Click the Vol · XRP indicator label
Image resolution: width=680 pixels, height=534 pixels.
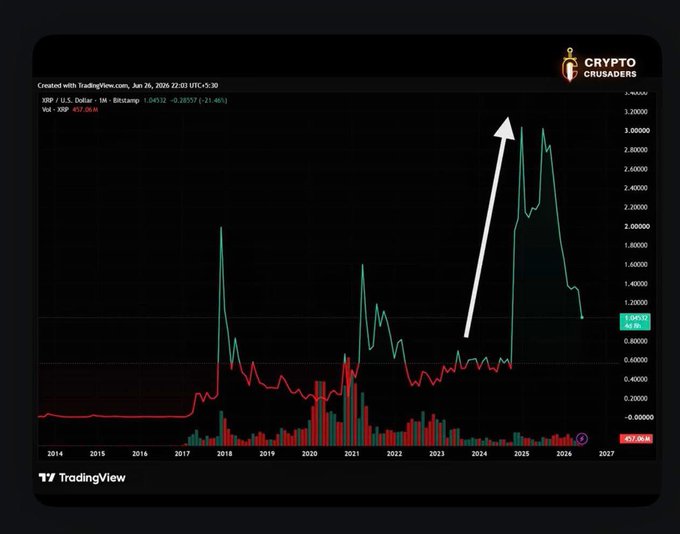pos(55,110)
